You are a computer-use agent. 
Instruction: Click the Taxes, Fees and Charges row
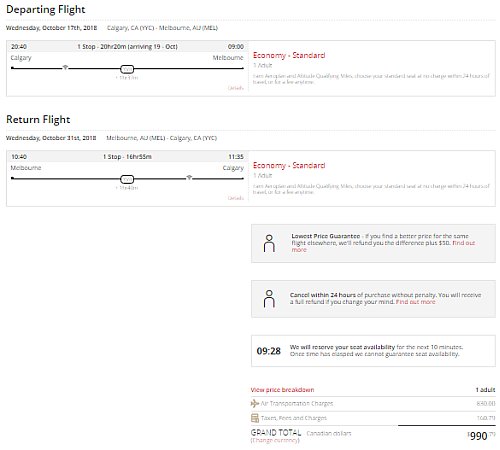coord(373,418)
